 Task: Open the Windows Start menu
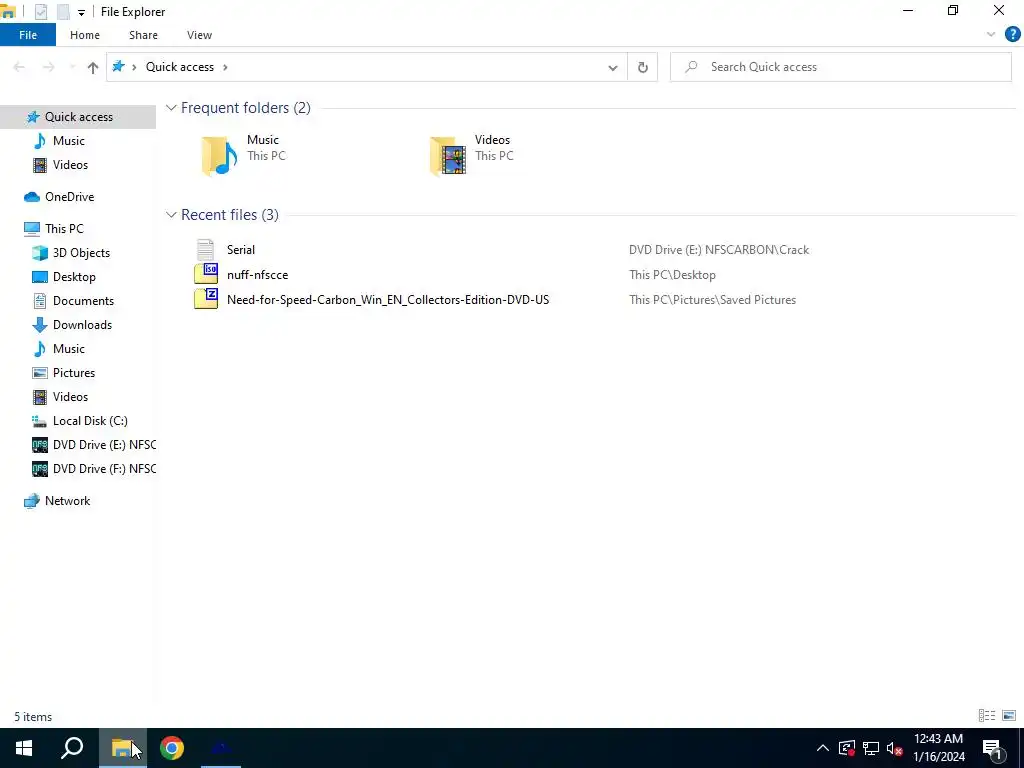click(24, 748)
